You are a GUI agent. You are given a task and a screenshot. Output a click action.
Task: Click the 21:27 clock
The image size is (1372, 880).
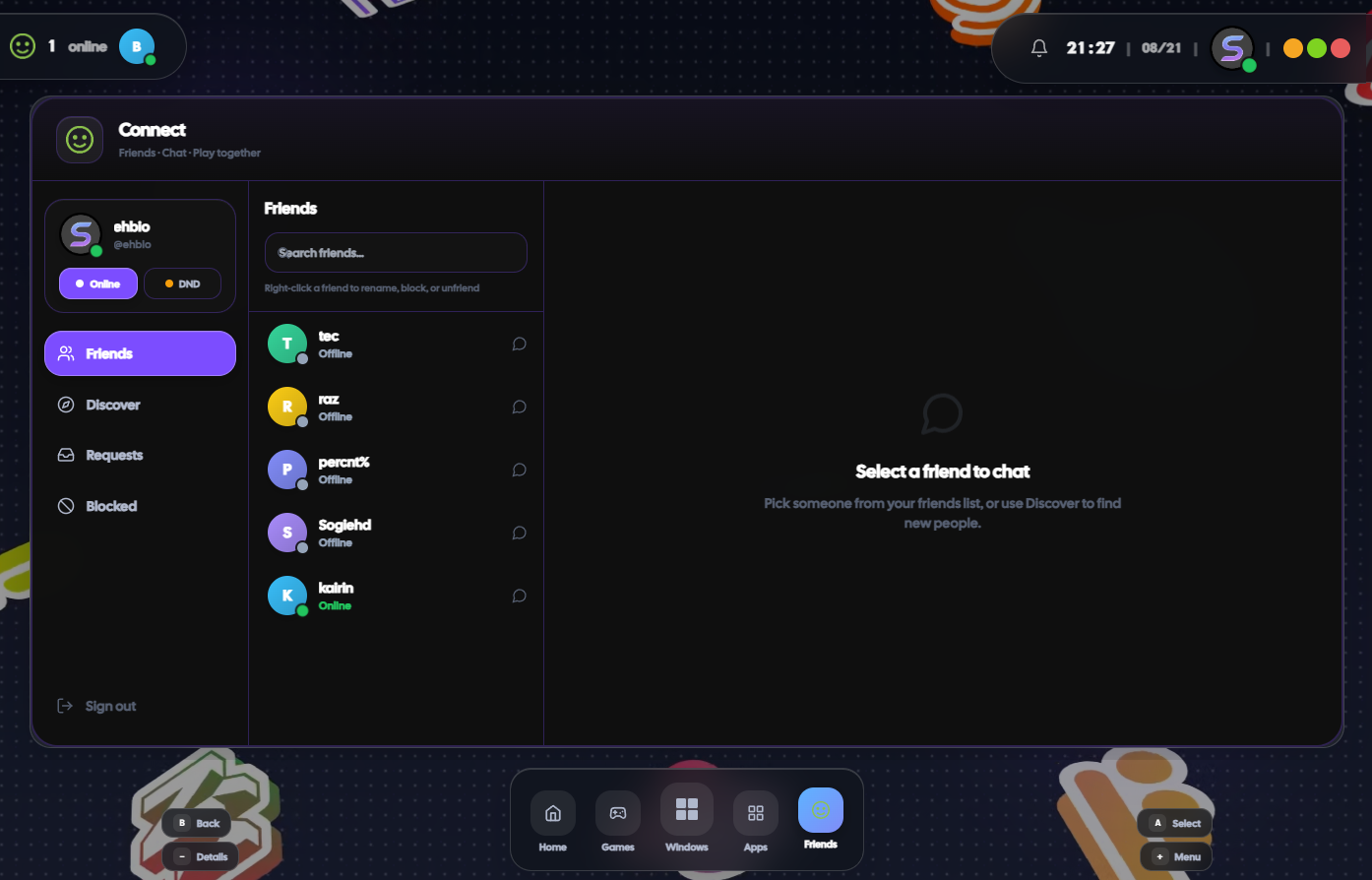(x=1091, y=47)
